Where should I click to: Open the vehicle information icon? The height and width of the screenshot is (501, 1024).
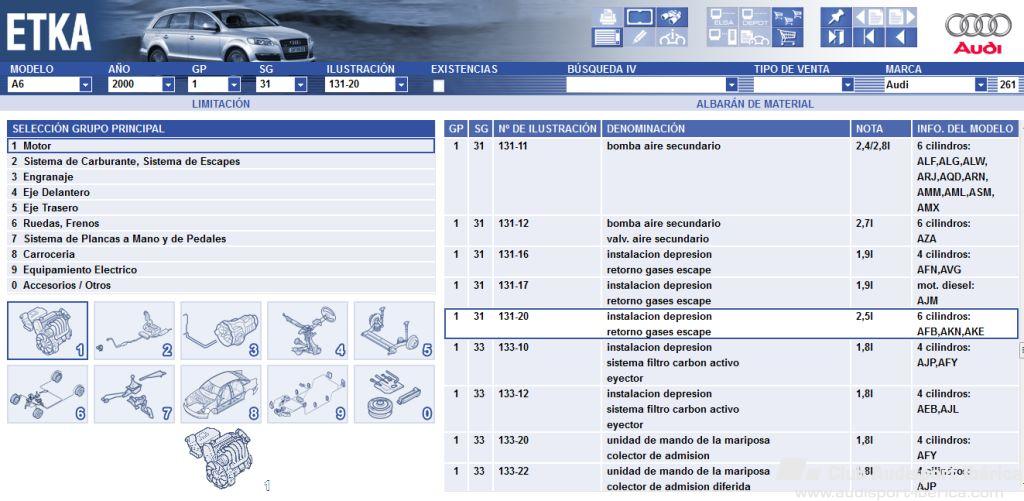672,37
